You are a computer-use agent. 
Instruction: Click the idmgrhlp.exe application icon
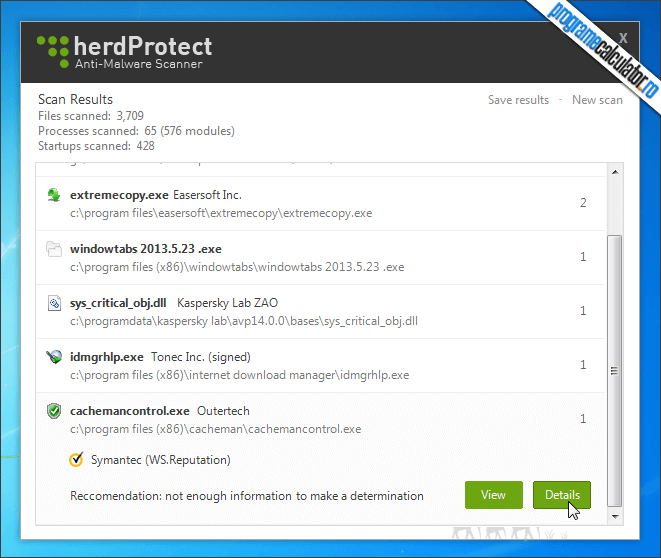click(x=54, y=357)
